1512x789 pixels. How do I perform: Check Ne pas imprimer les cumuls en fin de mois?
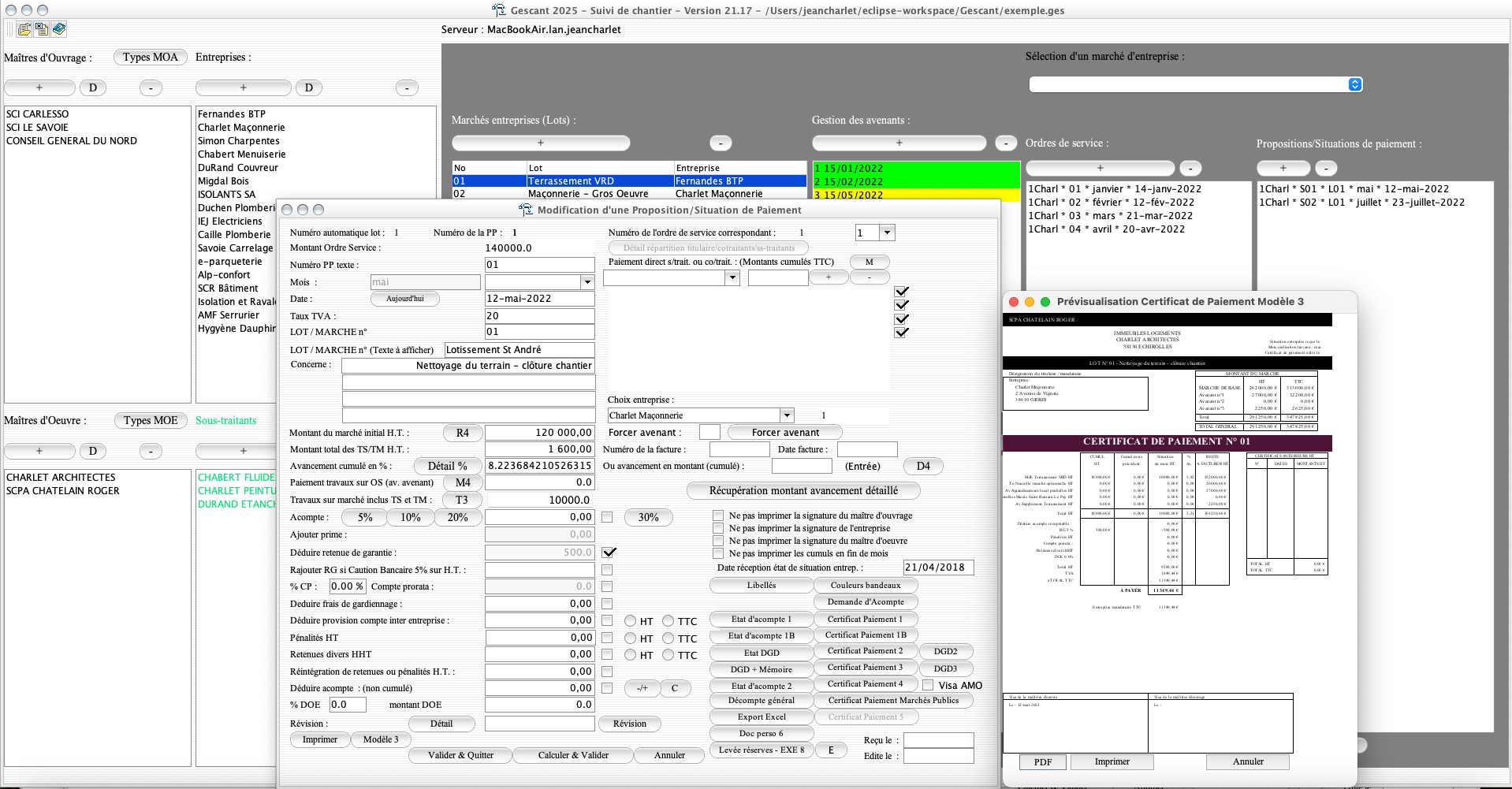point(718,553)
